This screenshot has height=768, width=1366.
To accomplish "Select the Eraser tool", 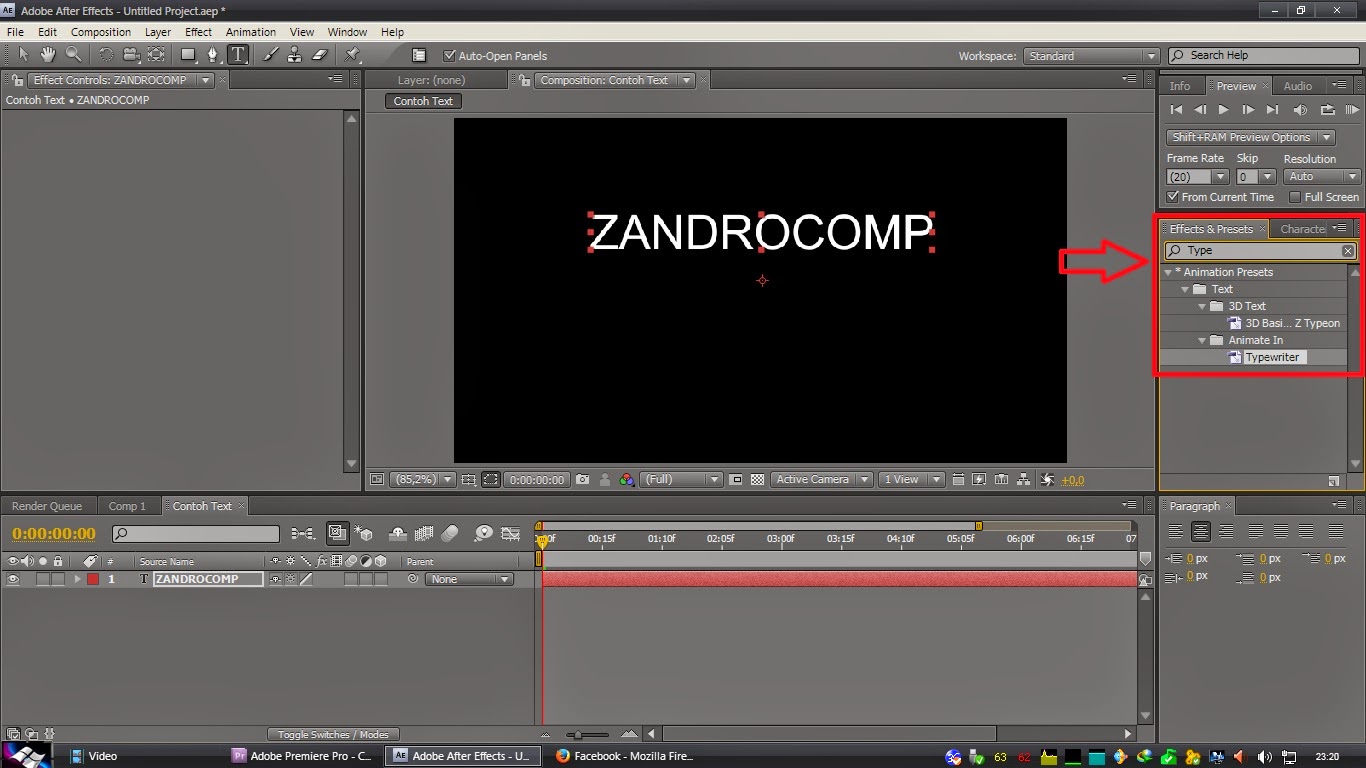I will coord(320,55).
